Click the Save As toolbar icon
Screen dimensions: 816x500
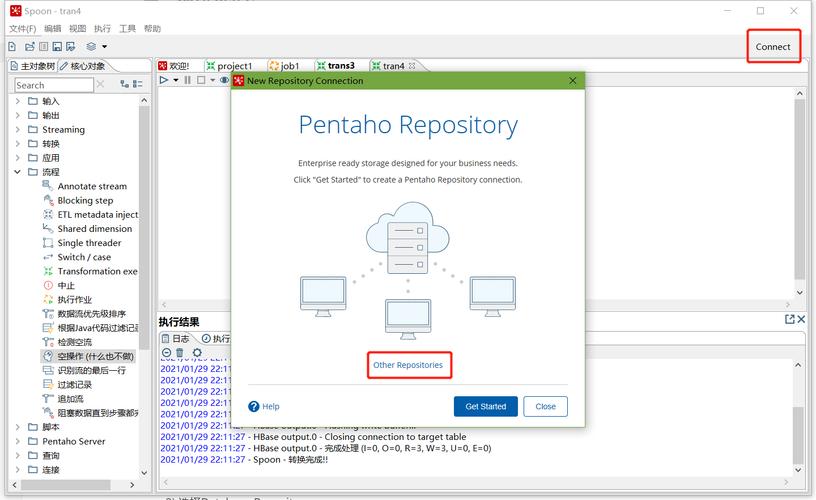point(70,46)
